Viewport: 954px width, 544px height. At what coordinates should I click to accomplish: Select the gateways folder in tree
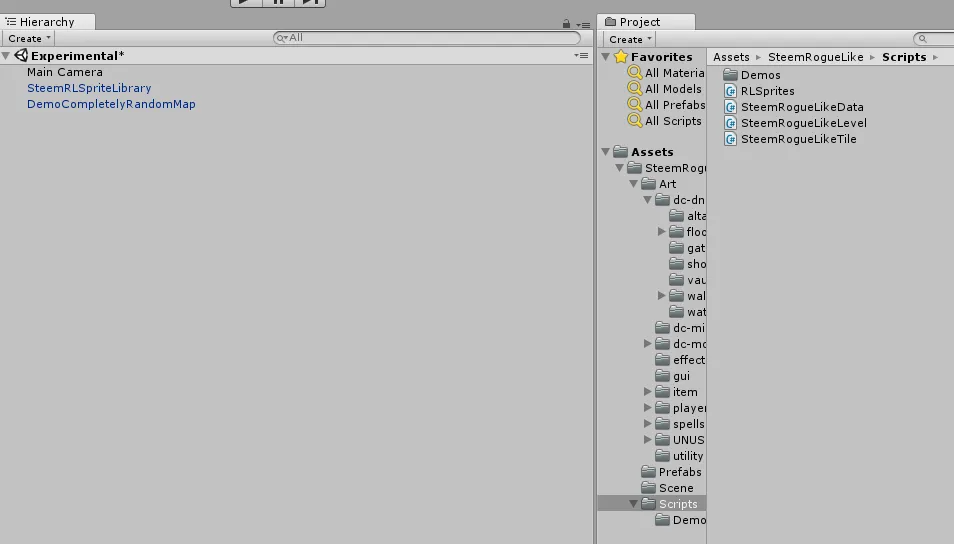point(688,248)
